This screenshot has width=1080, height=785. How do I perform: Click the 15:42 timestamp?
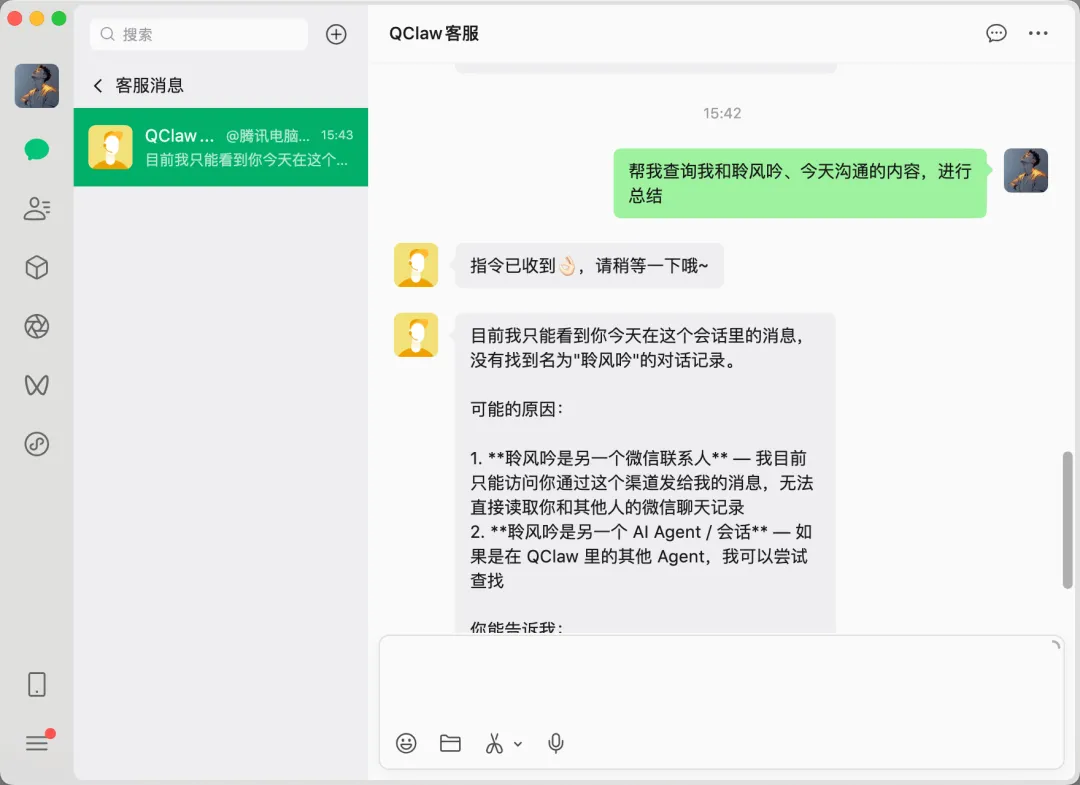[x=722, y=114]
